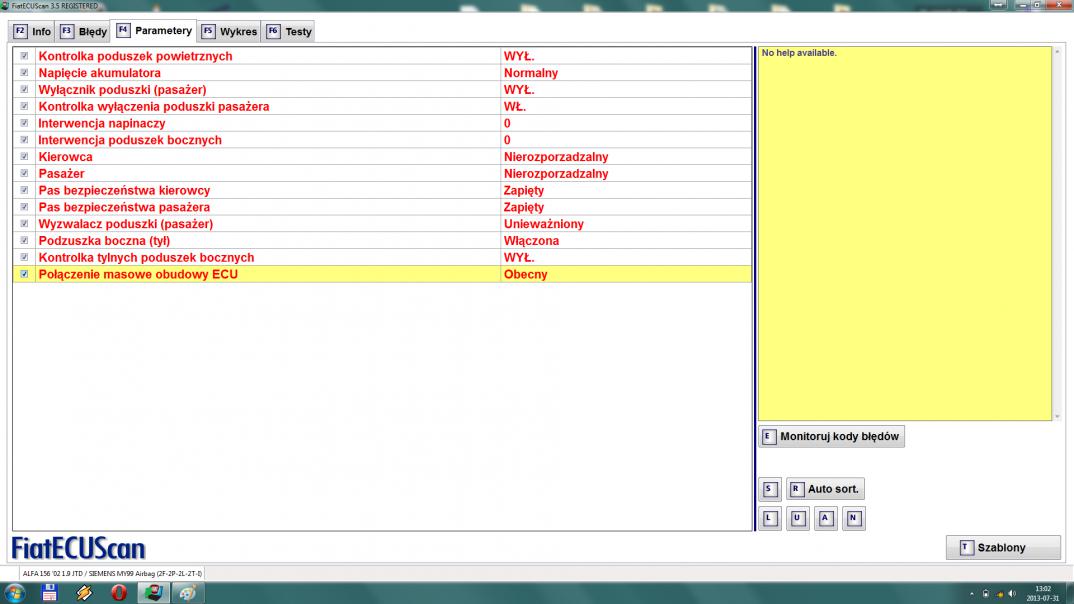1074x604 pixels.
Task: Open the floppy disk taskbar icon
Action: pos(49,592)
